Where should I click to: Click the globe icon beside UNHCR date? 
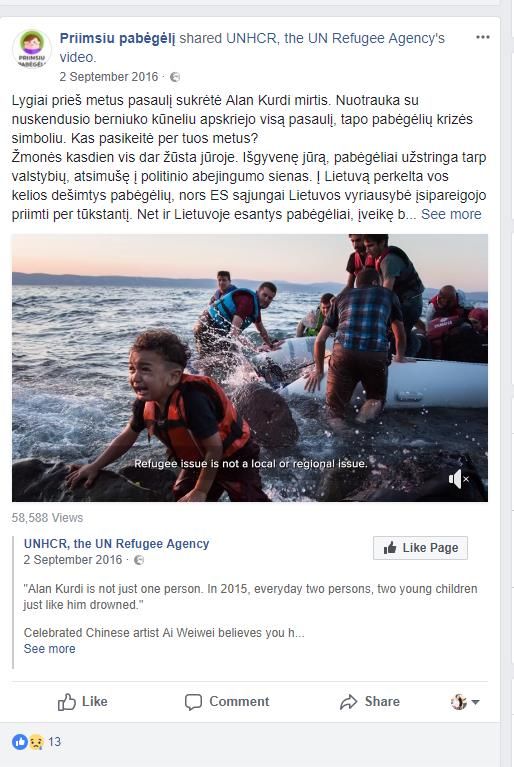coord(139,560)
